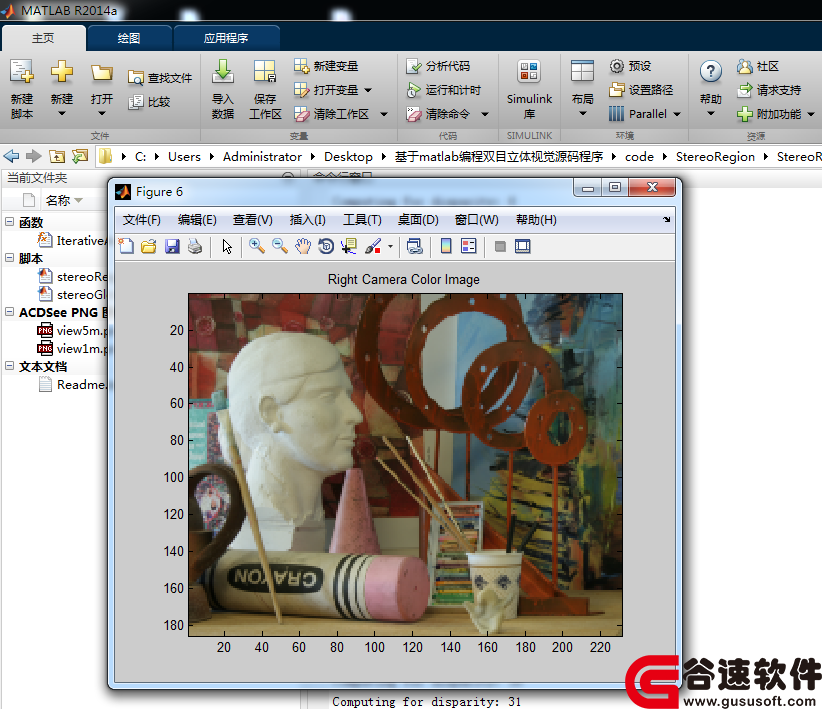Expand the 清除命令 (Clear Commands) dropdown arrow

coord(485,114)
